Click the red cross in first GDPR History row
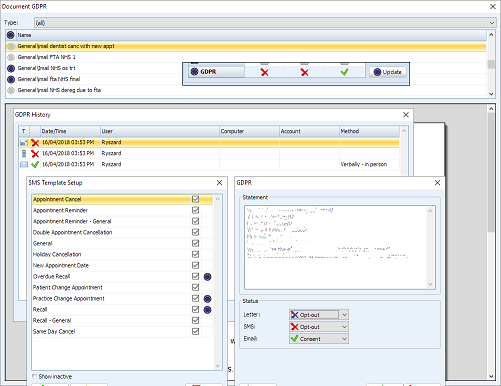This screenshot has height=386, width=501. (x=35, y=142)
